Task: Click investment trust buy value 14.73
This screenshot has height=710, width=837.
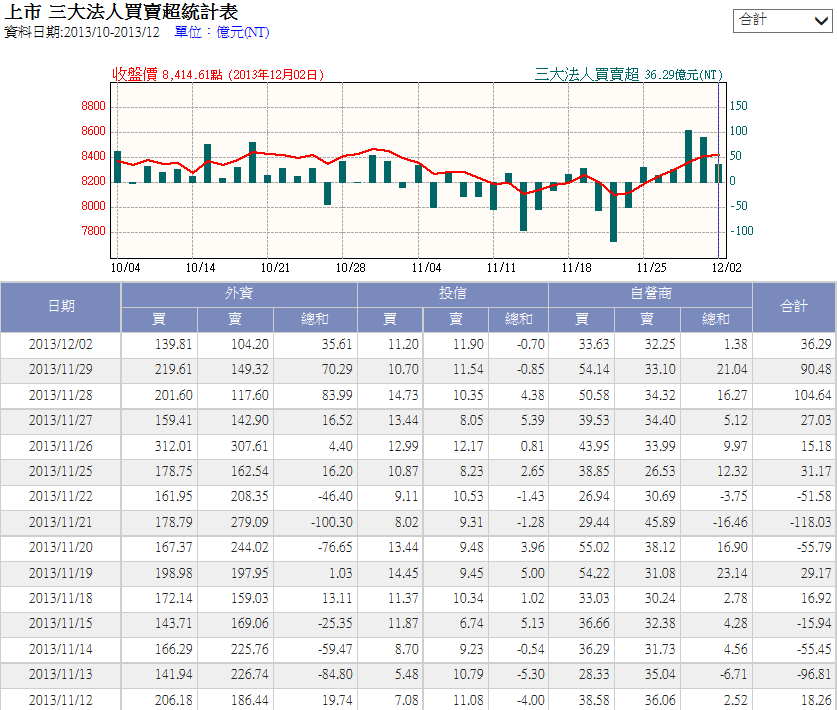Action: [403, 396]
